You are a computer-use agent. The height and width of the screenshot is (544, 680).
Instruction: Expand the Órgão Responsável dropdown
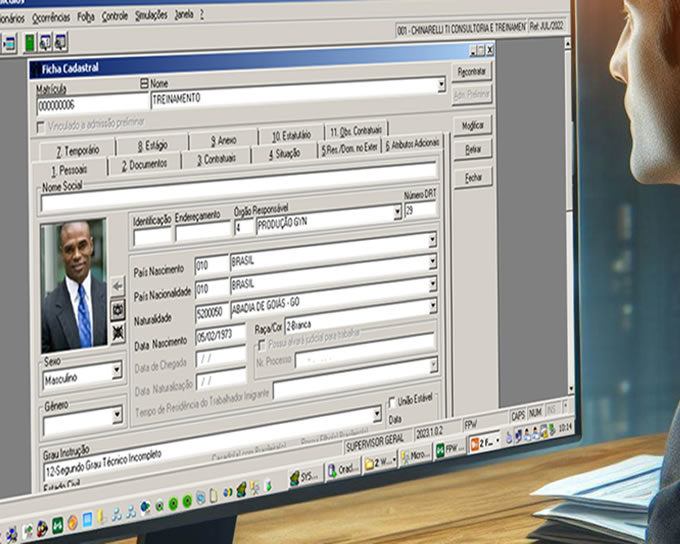point(397,213)
